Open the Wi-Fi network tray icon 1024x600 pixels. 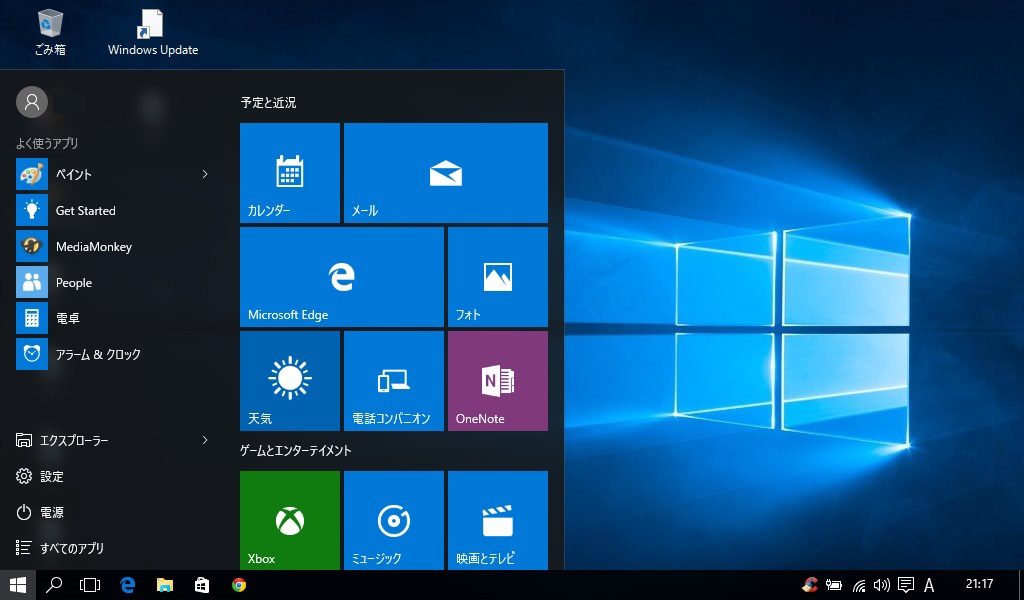coord(859,586)
